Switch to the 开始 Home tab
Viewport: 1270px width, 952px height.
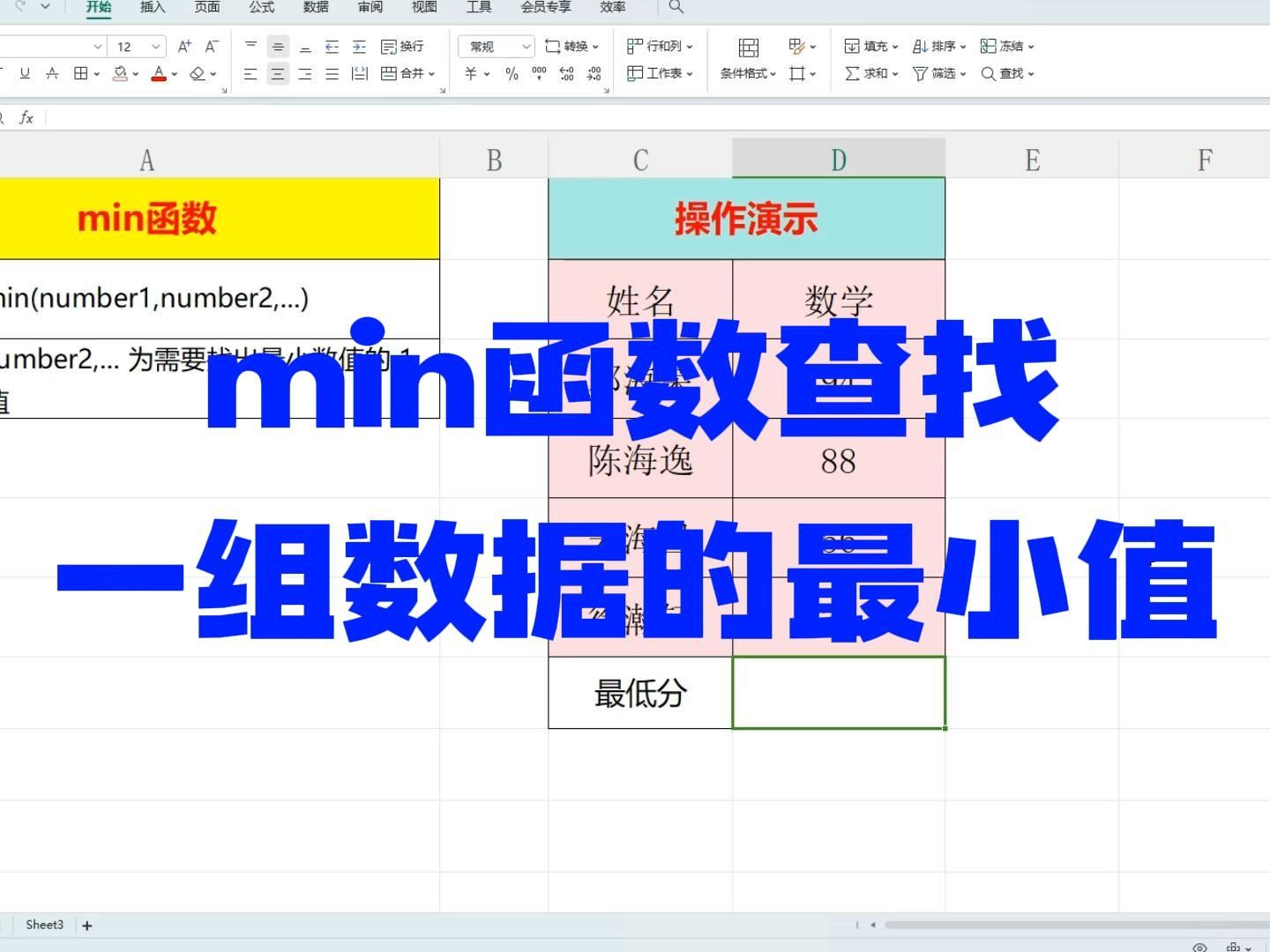(x=99, y=7)
